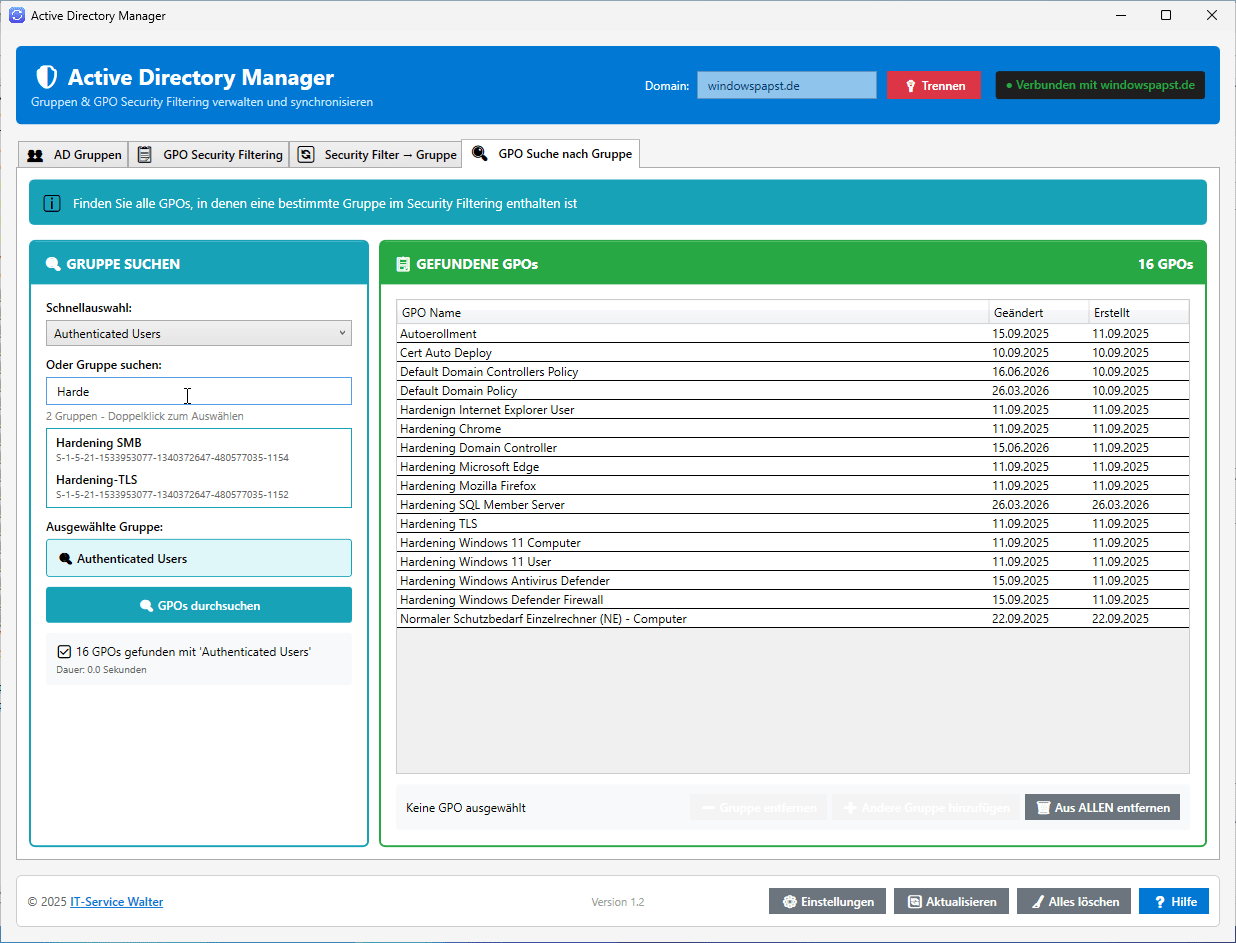Open the GPO Security Filtering tab

tap(209, 154)
